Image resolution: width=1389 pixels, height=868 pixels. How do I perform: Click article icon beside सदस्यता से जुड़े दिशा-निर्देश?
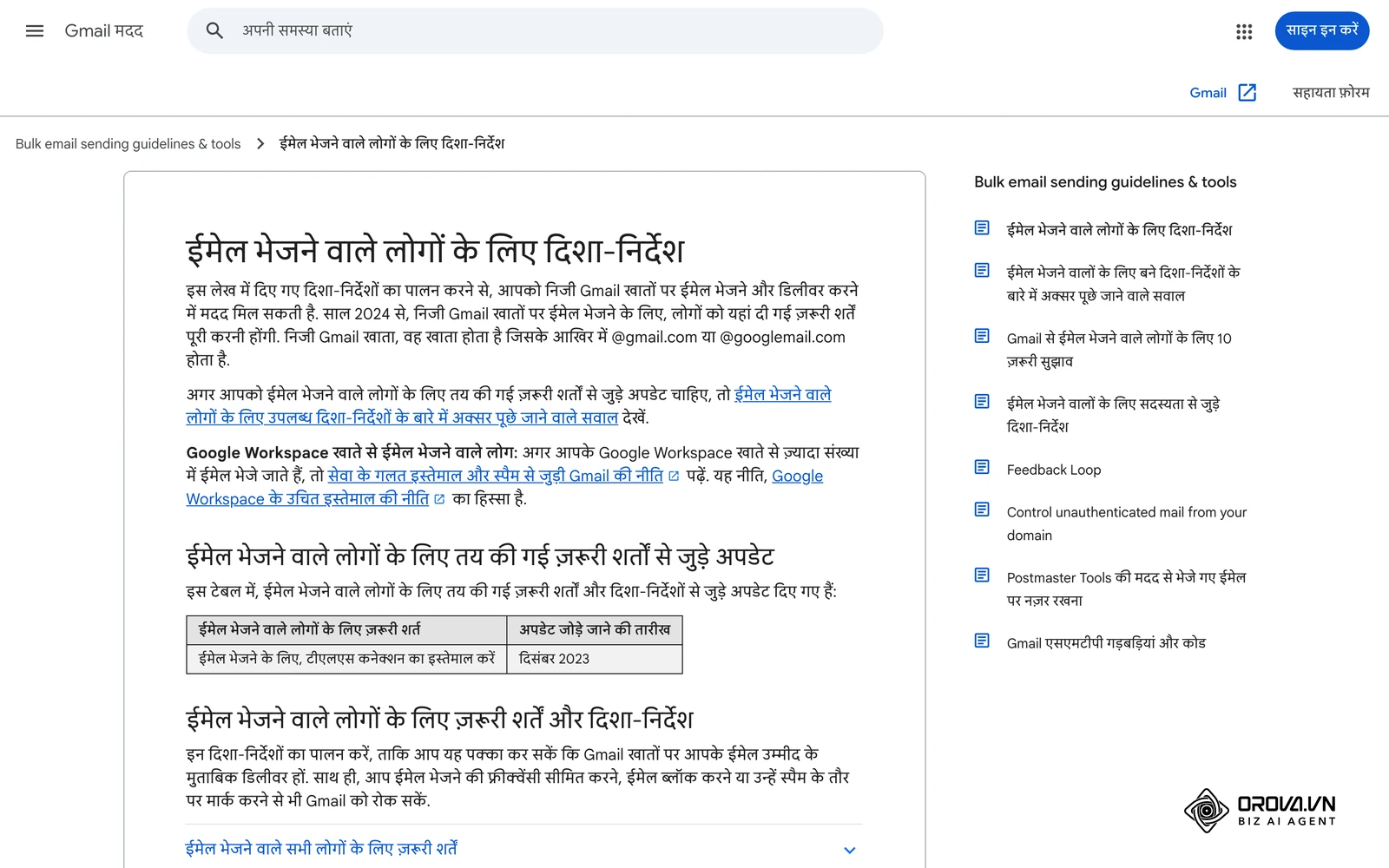pos(982,402)
